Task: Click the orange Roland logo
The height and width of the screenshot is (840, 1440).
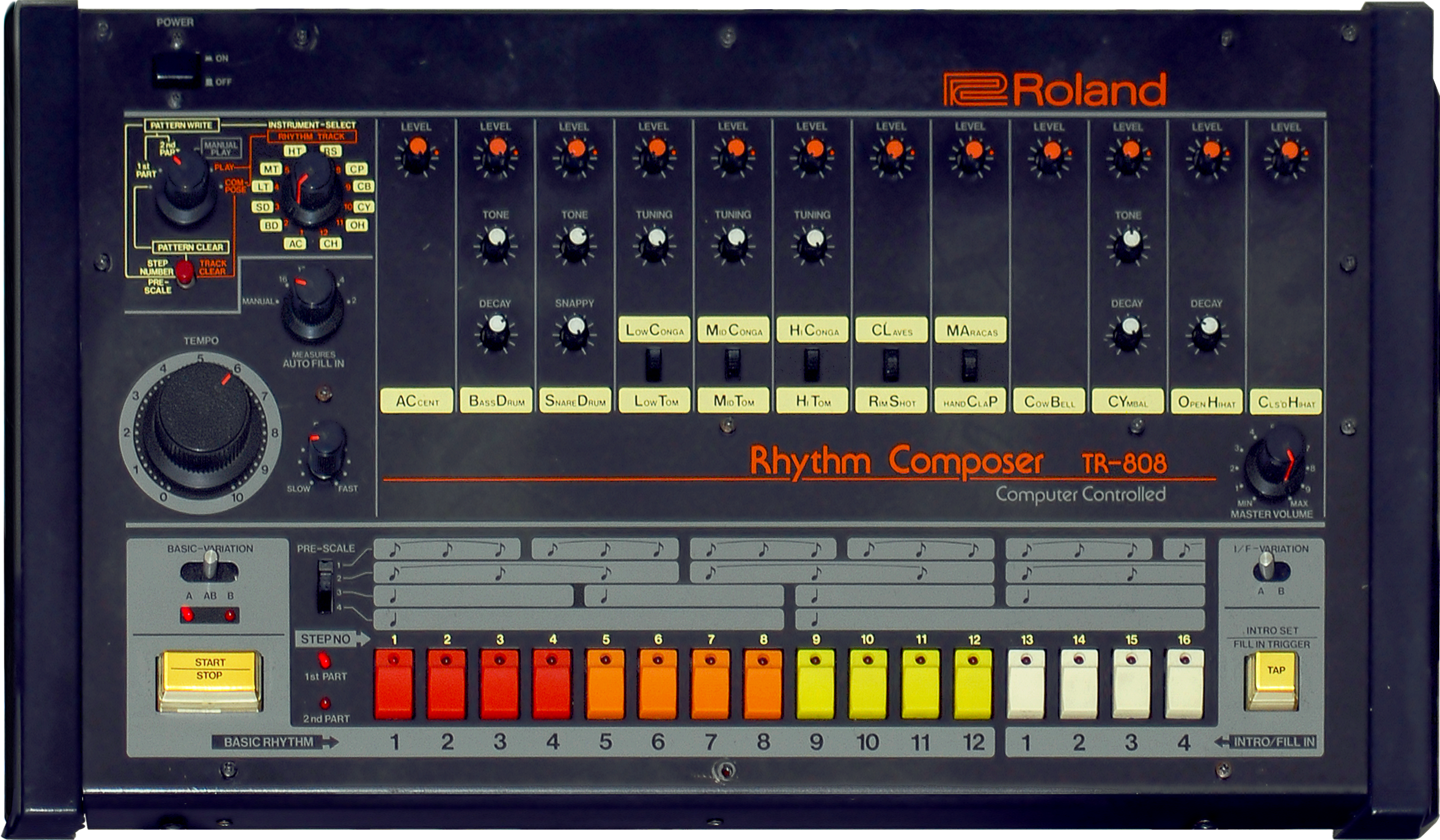Action: coord(1055,90)
